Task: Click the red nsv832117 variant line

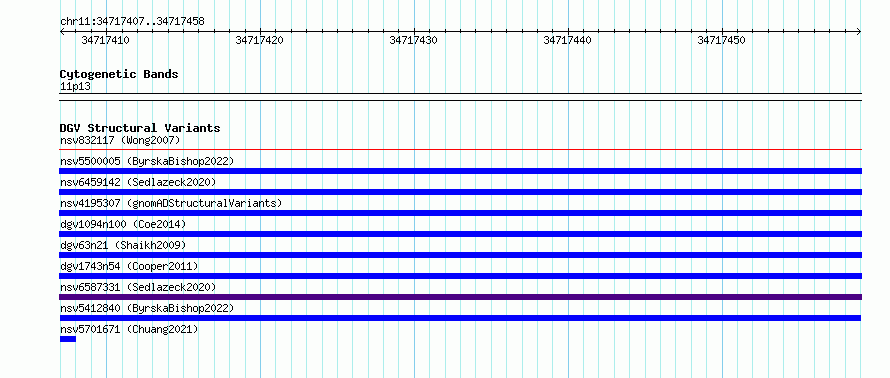Action: 460,150
